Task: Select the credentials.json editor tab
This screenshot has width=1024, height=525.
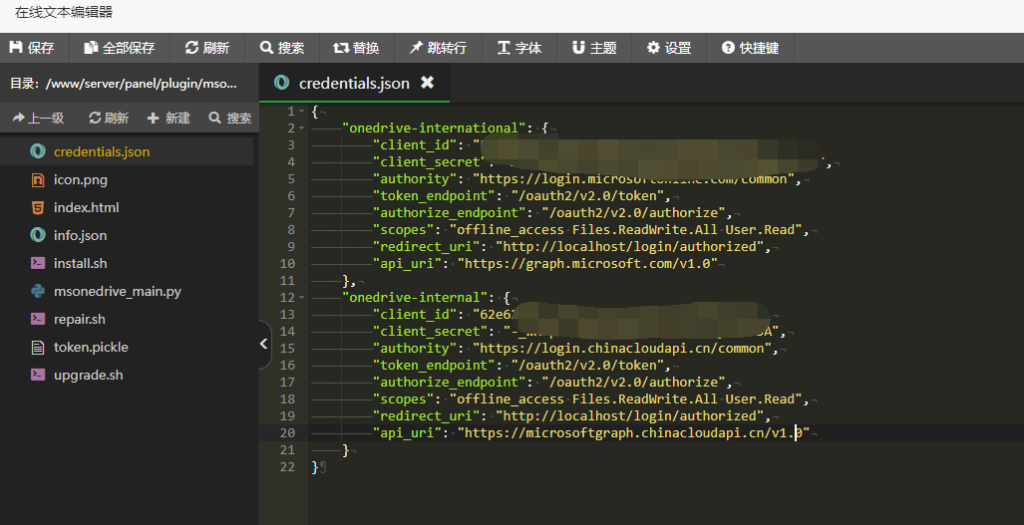Action: [353, 83]
